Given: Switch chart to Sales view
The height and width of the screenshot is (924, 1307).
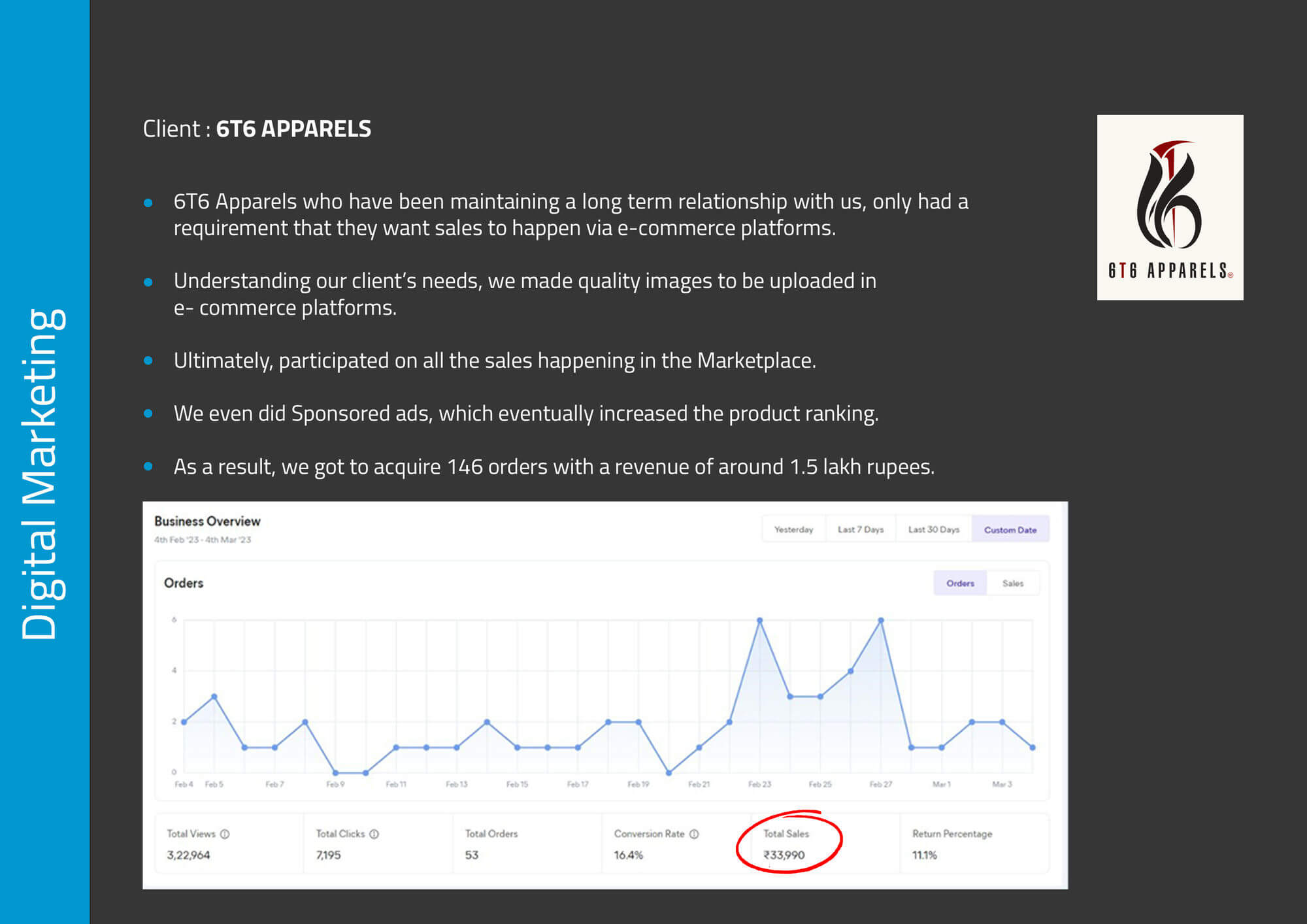Looking at the screenshot, I should click(1013, 583).
